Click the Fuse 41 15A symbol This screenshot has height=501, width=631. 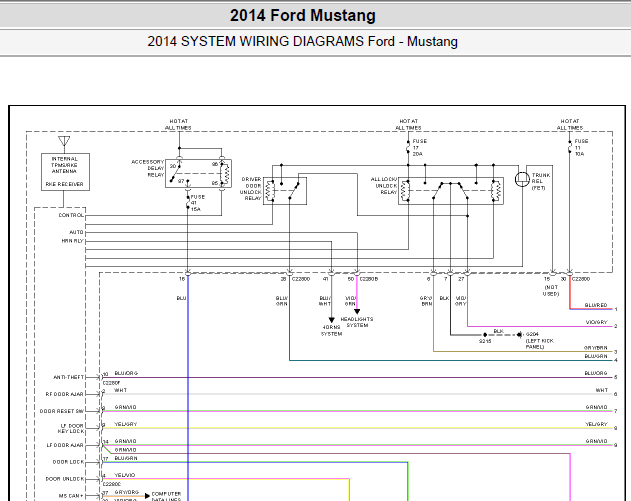[189, 203]
